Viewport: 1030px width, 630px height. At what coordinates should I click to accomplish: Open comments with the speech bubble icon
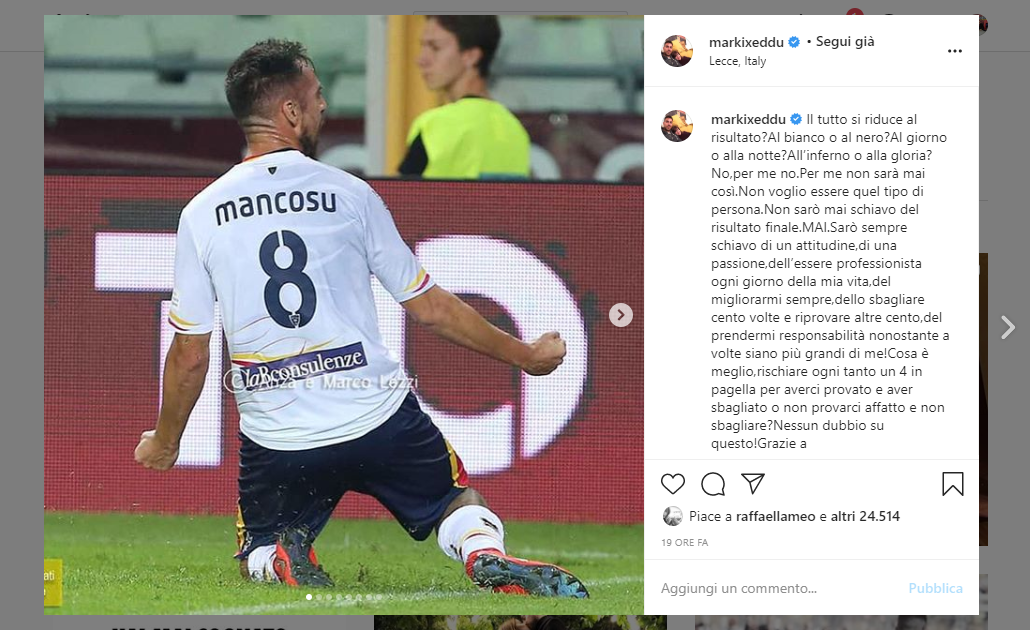(x=713, y=484)
